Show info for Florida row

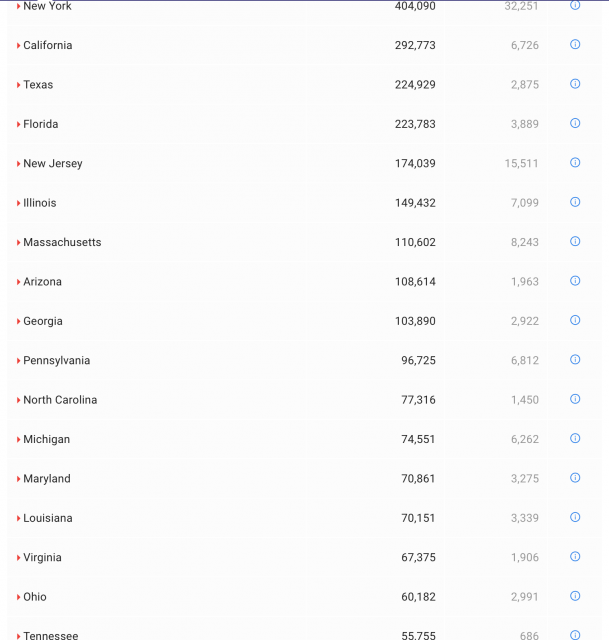[575, 123]
